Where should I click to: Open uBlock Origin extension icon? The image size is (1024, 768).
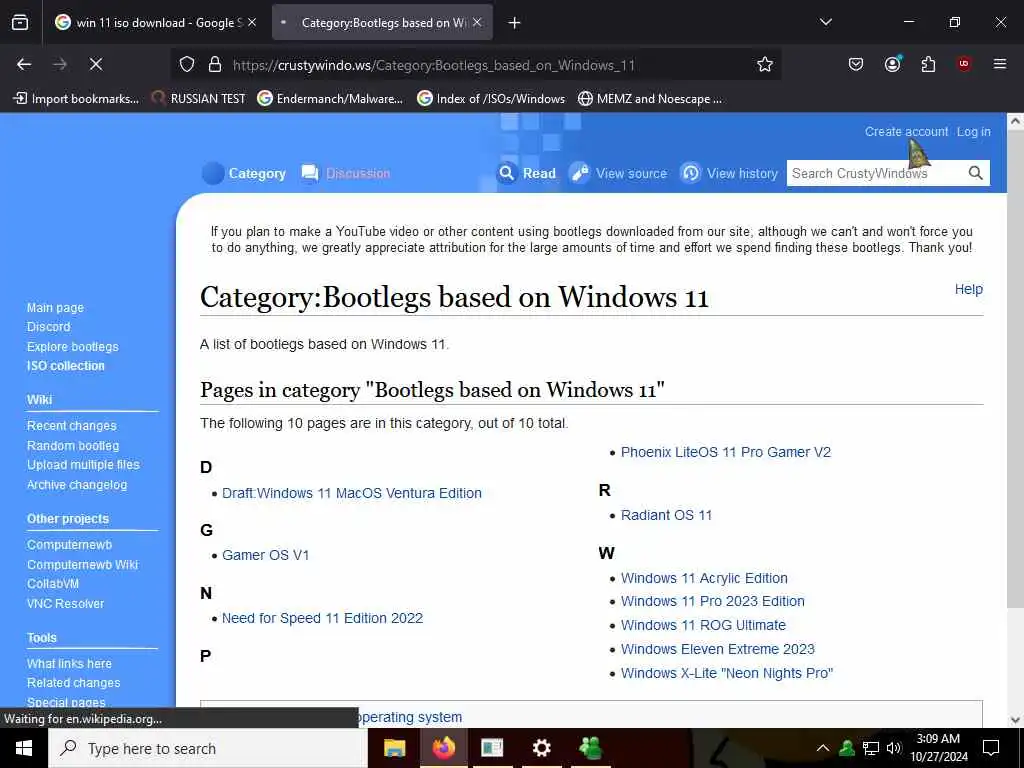click(x=963, y=64)
